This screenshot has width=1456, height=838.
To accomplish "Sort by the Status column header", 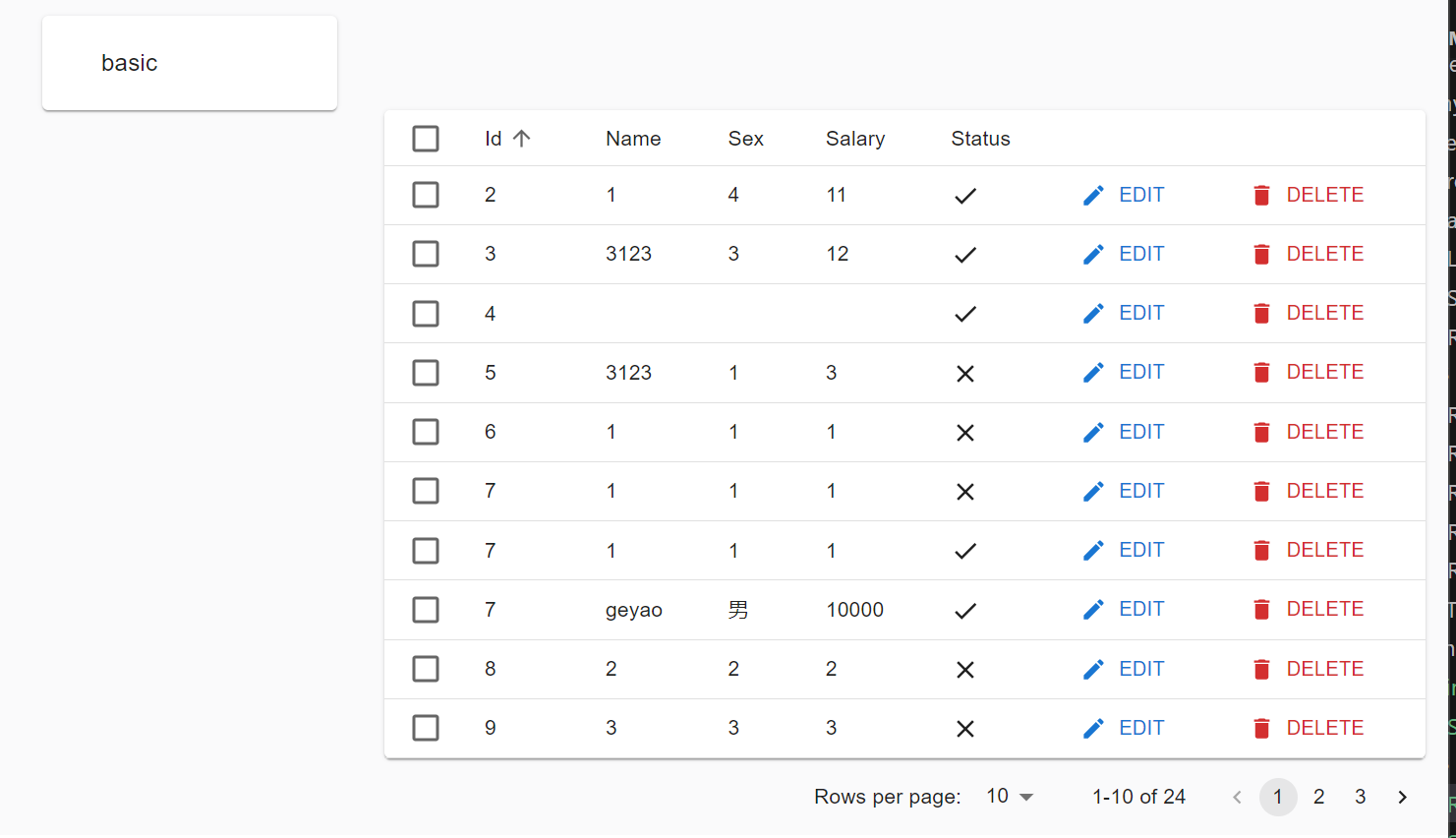I will (980, 139).
